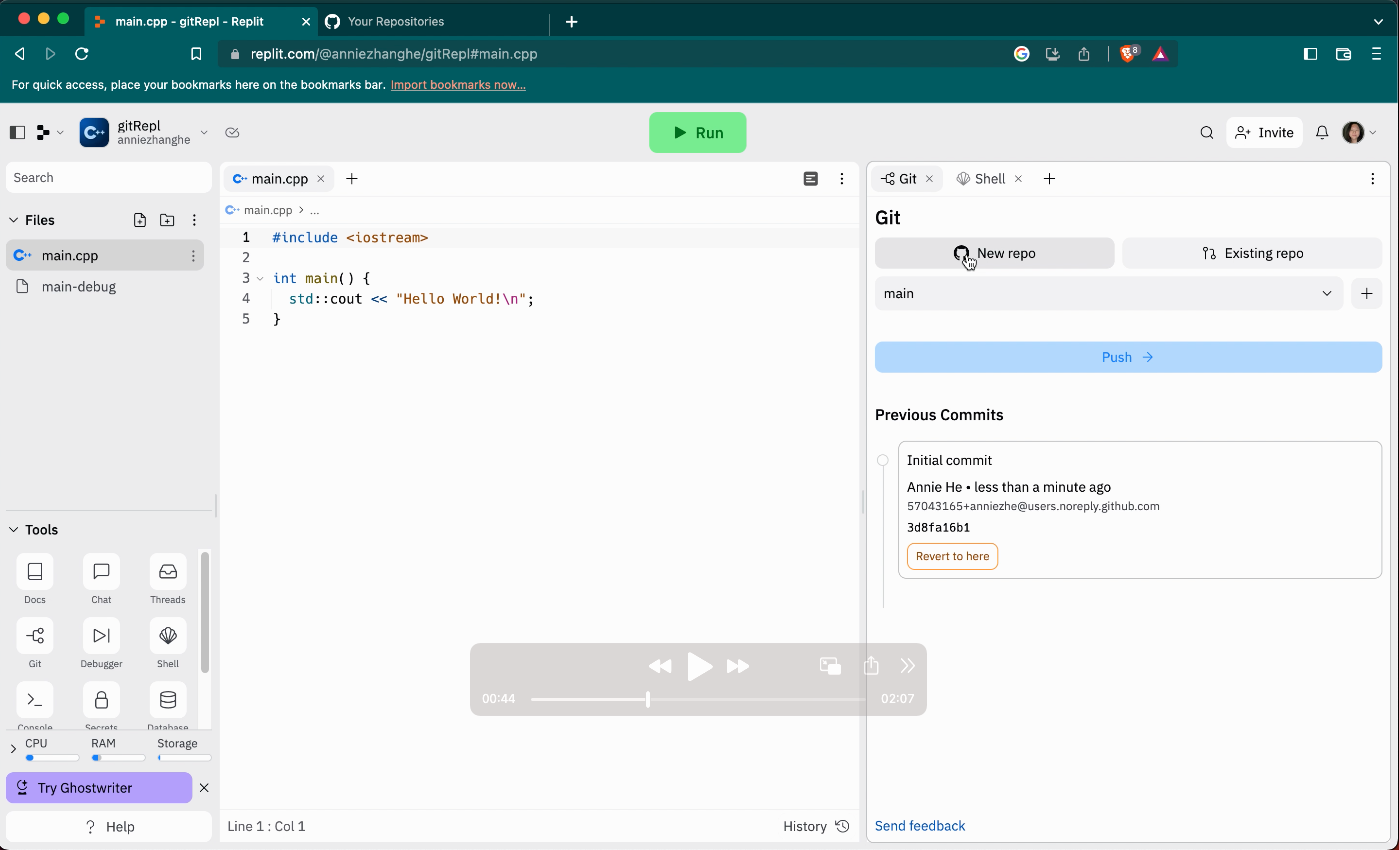This screenshot has height=850, width=1399.
Task: Click the Run button
Action: [697, 132]
